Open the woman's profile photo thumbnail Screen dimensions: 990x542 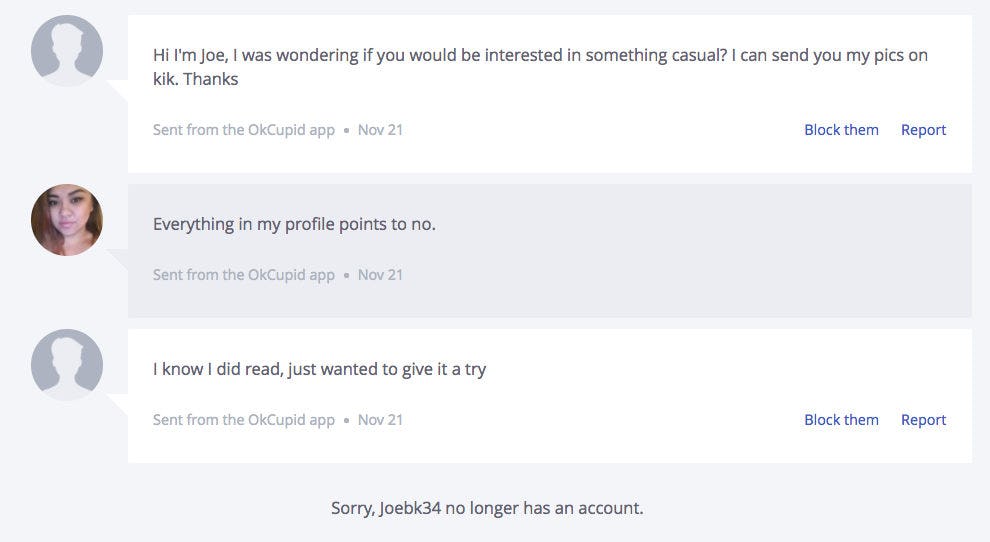click(x=67, y=220)
